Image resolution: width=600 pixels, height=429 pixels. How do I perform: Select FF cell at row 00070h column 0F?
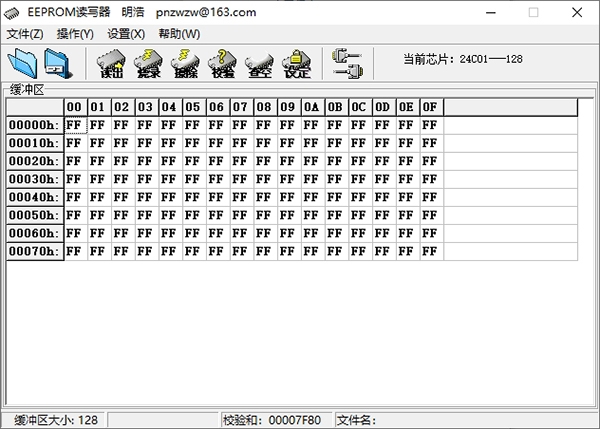(x=431, y=251)
